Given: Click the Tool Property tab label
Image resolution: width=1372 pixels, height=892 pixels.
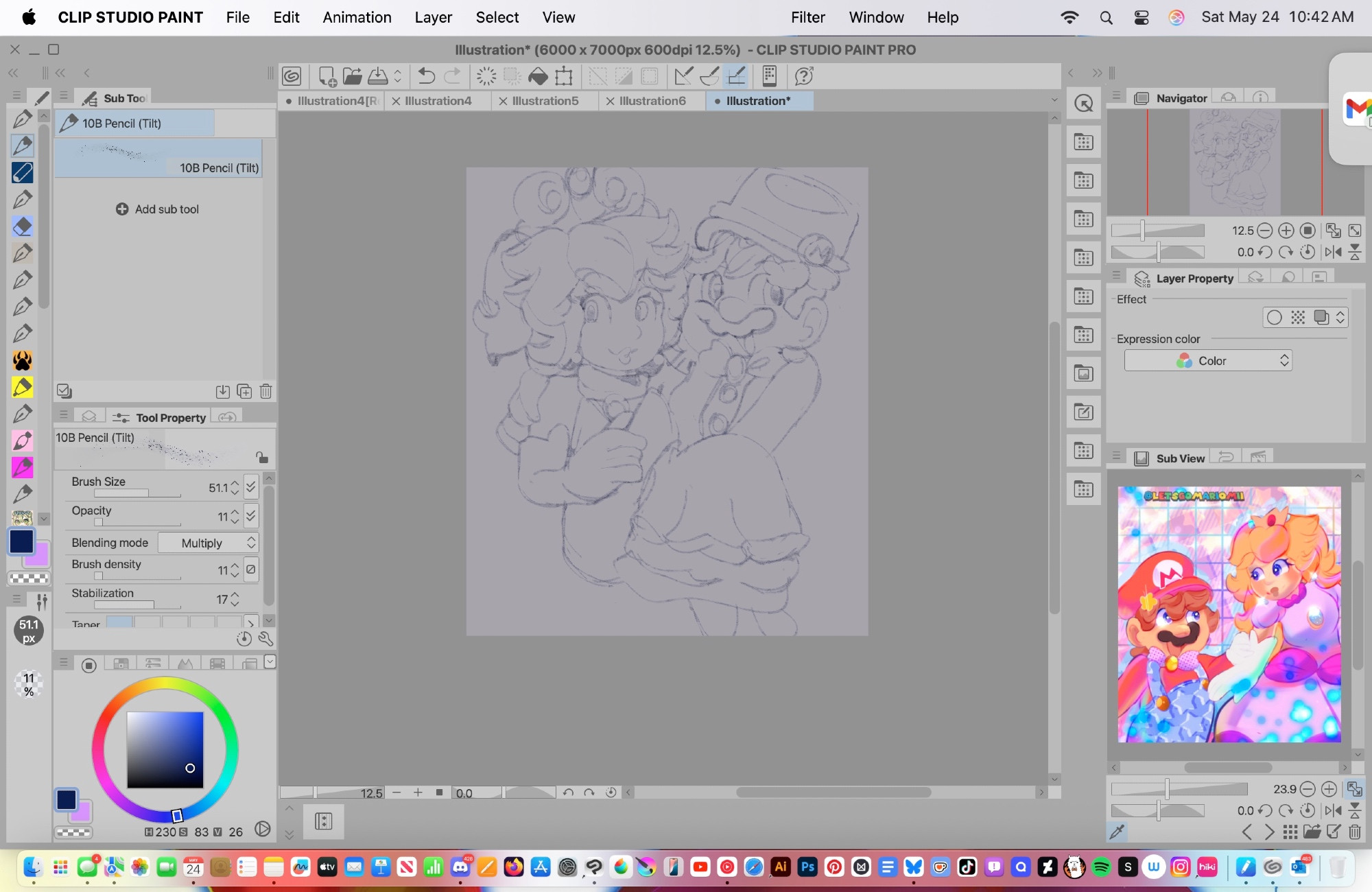Looking at the screenshot, I should click(x=171, y=418).
